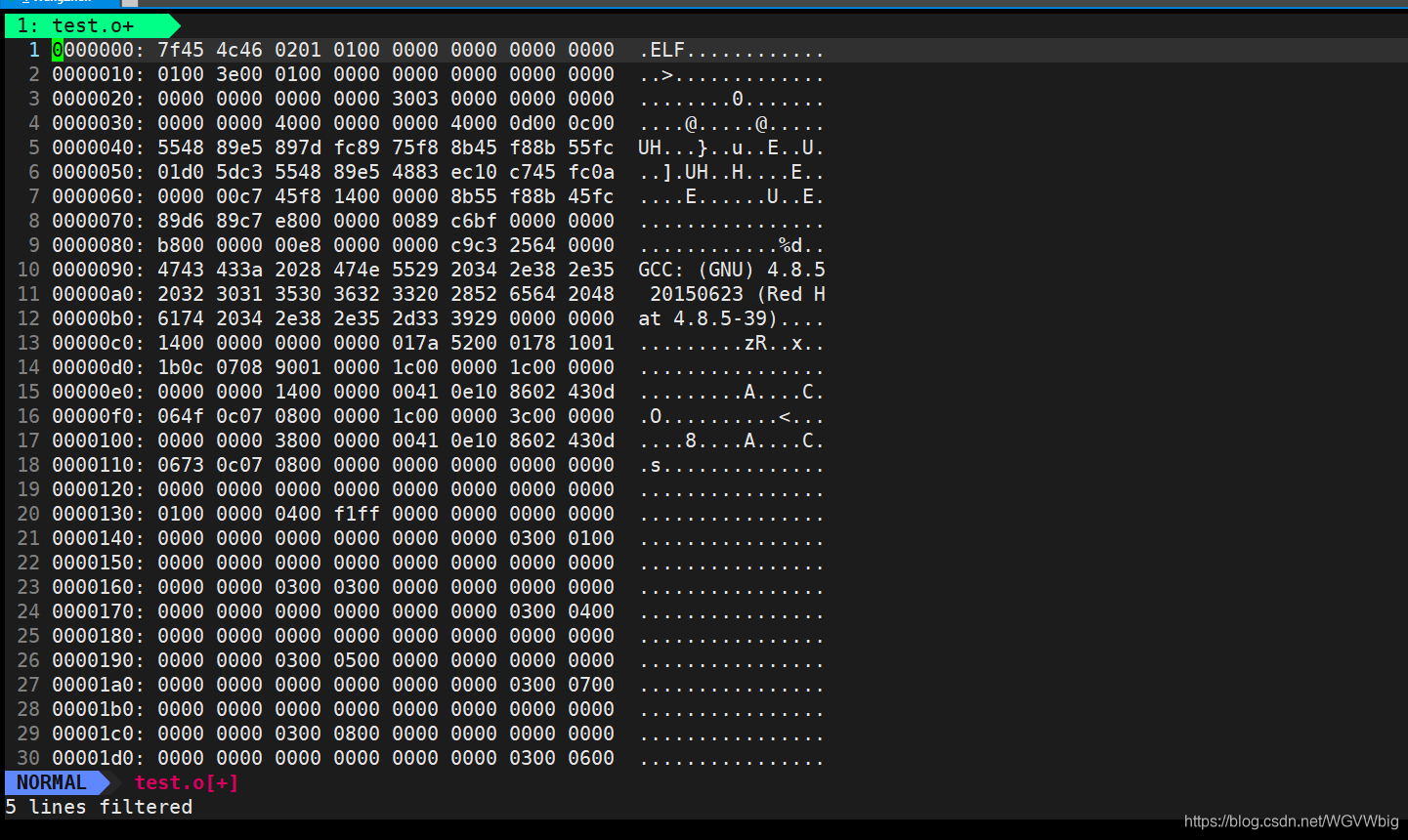
Task: Click hex value '3e00' on line 2
Action: click(239, 74)
